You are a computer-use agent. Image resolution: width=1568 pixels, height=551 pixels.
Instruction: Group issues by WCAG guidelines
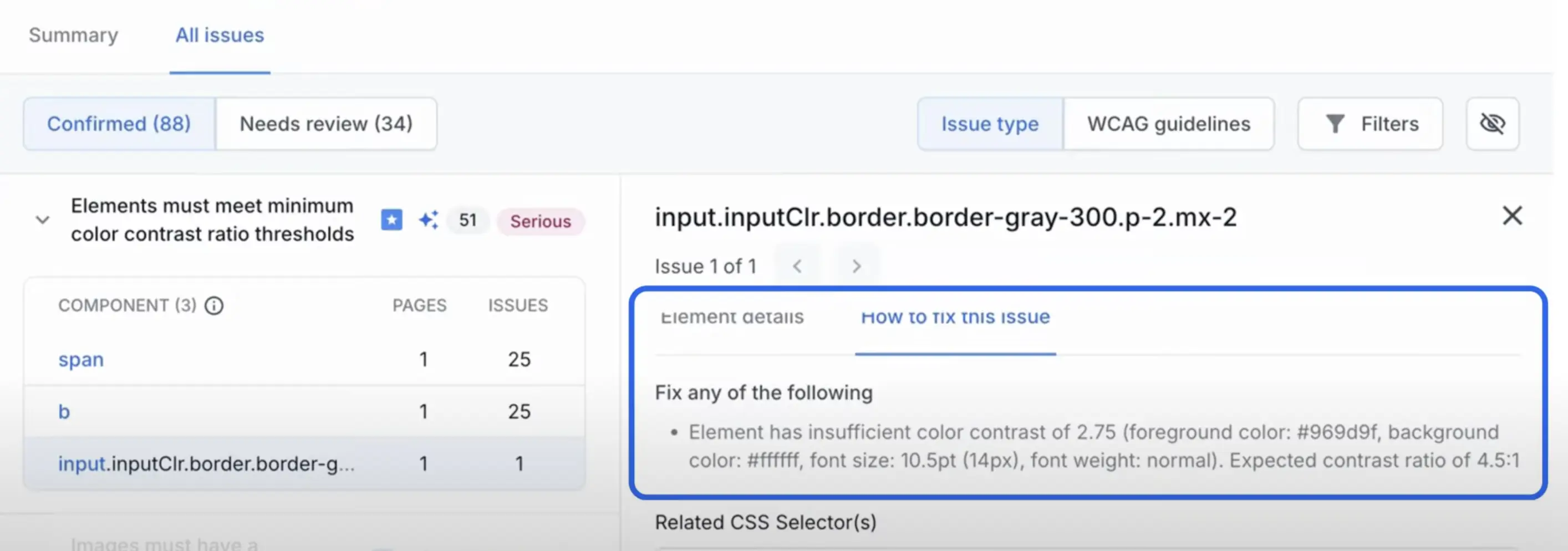[x=1169, y=124]
